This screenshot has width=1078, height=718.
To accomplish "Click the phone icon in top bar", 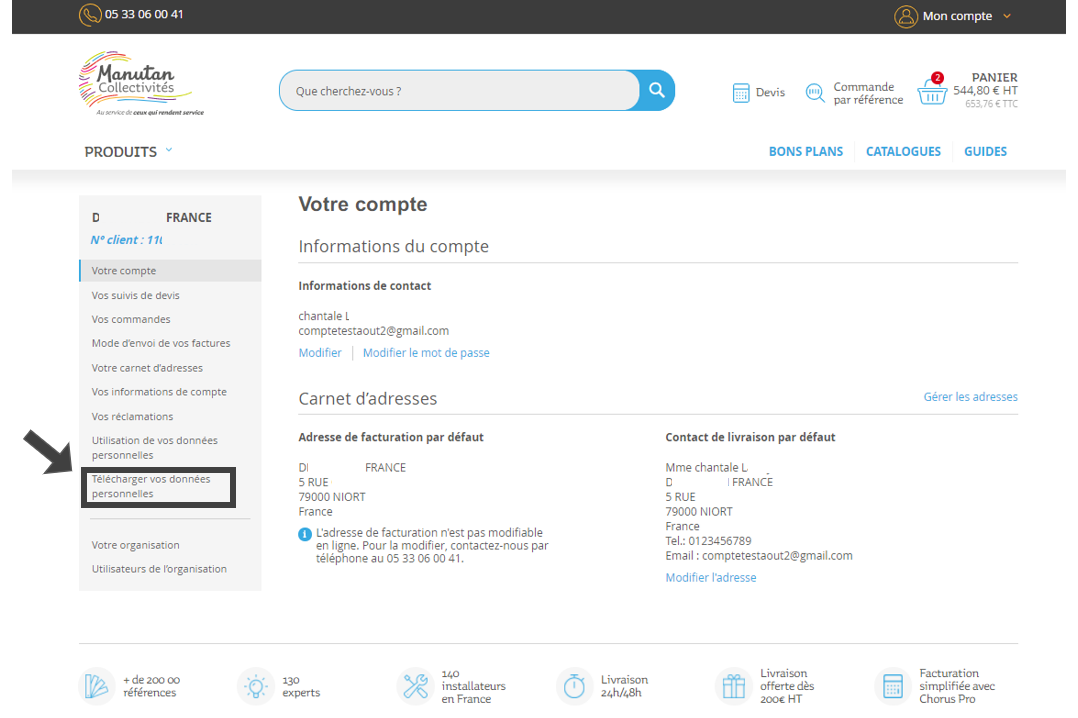I will tap(90, 15).
